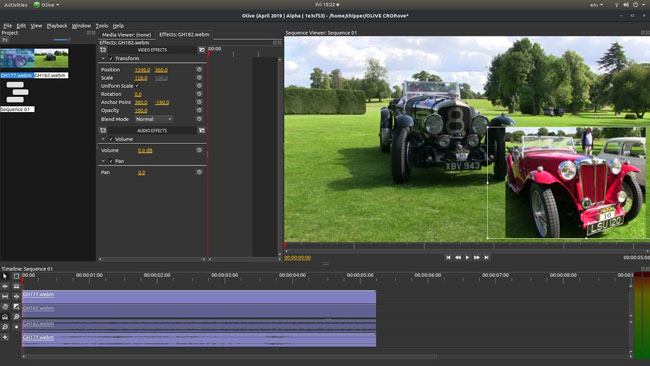Screen dimensions: 650x366
Task: Open the Playback menu
Action: (57, 26)
